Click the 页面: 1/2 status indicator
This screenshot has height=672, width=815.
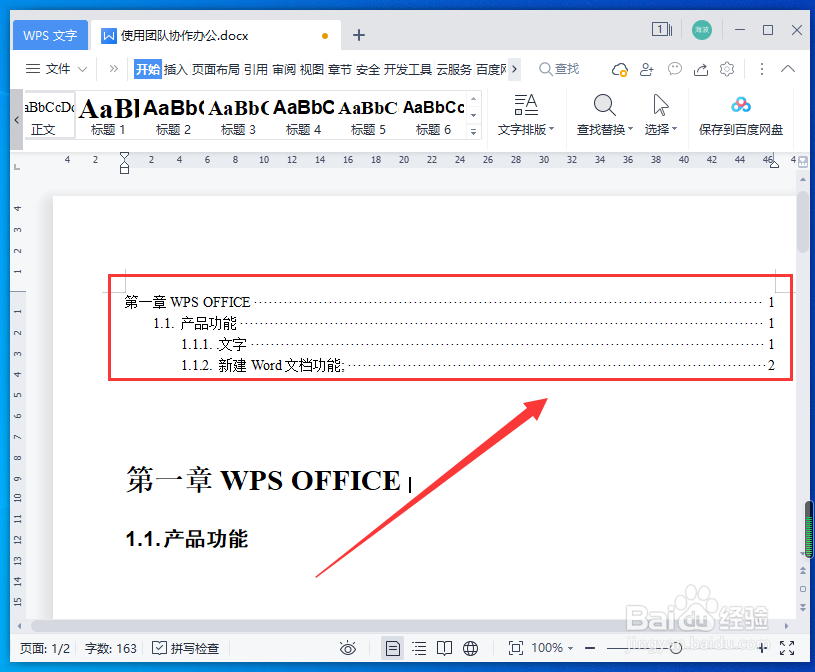coord(45,649)
